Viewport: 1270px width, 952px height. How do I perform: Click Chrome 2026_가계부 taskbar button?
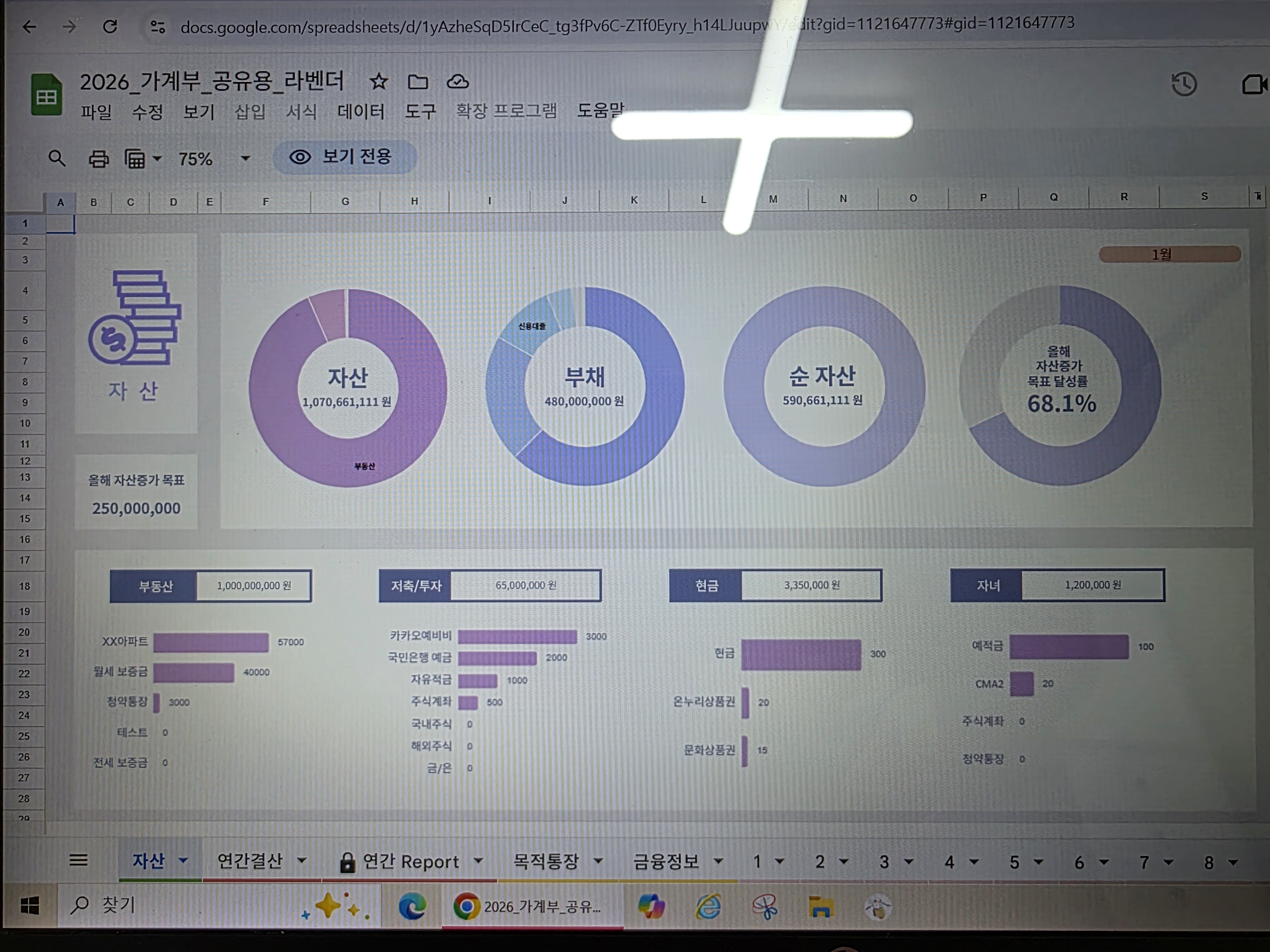(x=532, y=907)
